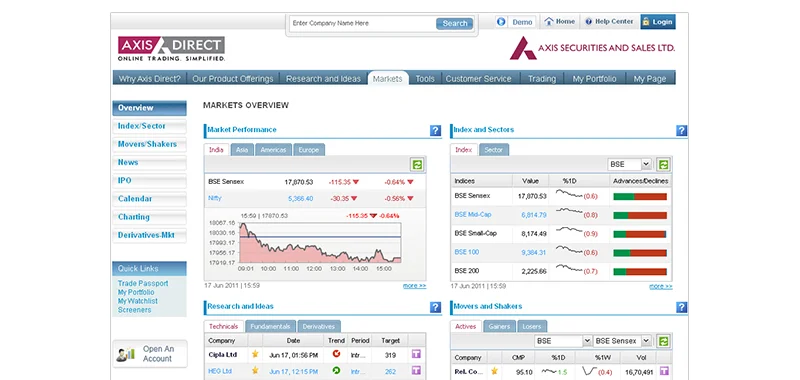This screenshot has height=380, width=800.
Task: Open the BSE dropdown in Movers and Shakers
Action: pyautogui.click(x=563, y=341)
